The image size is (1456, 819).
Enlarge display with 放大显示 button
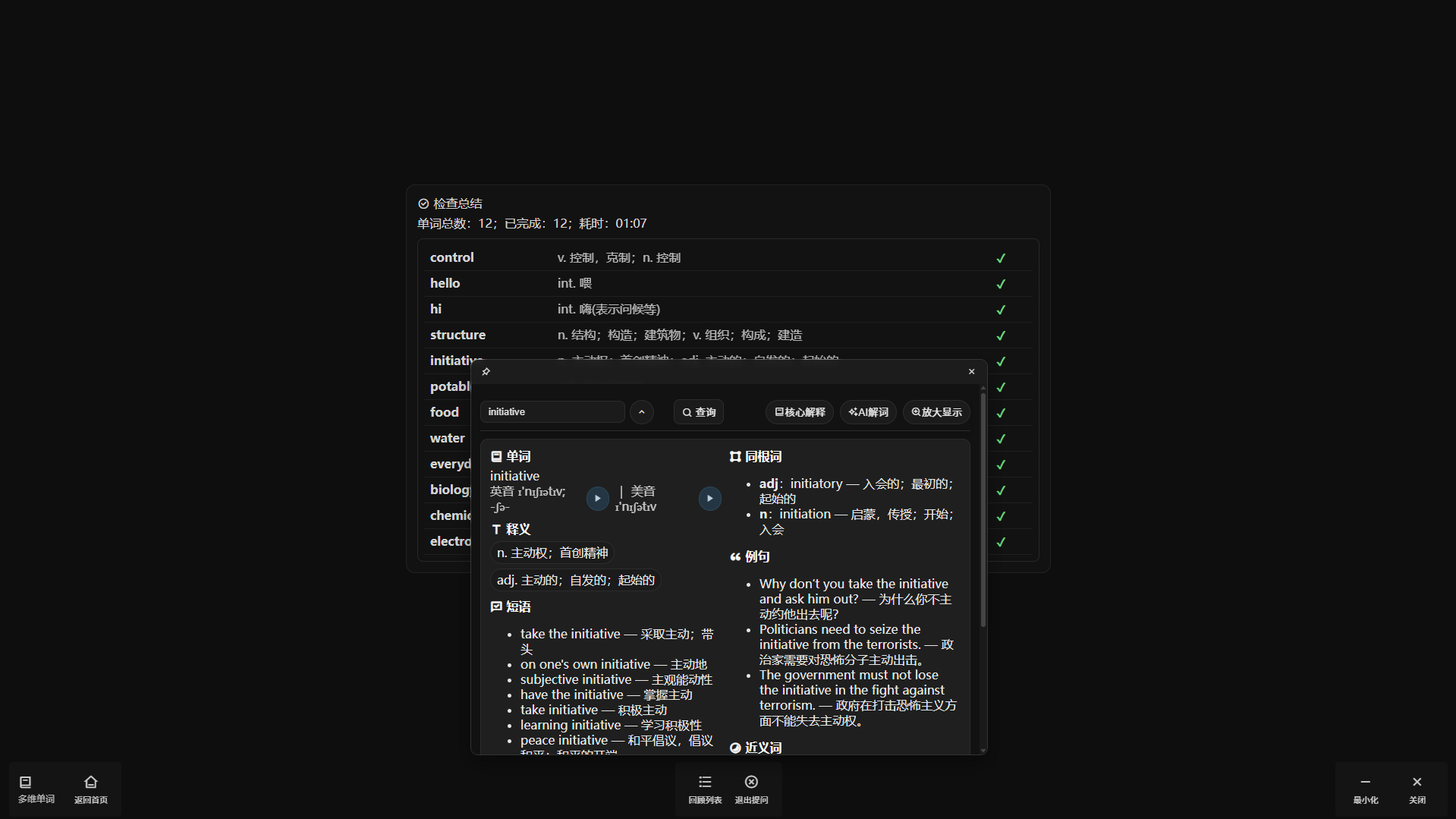pos(936,412)
